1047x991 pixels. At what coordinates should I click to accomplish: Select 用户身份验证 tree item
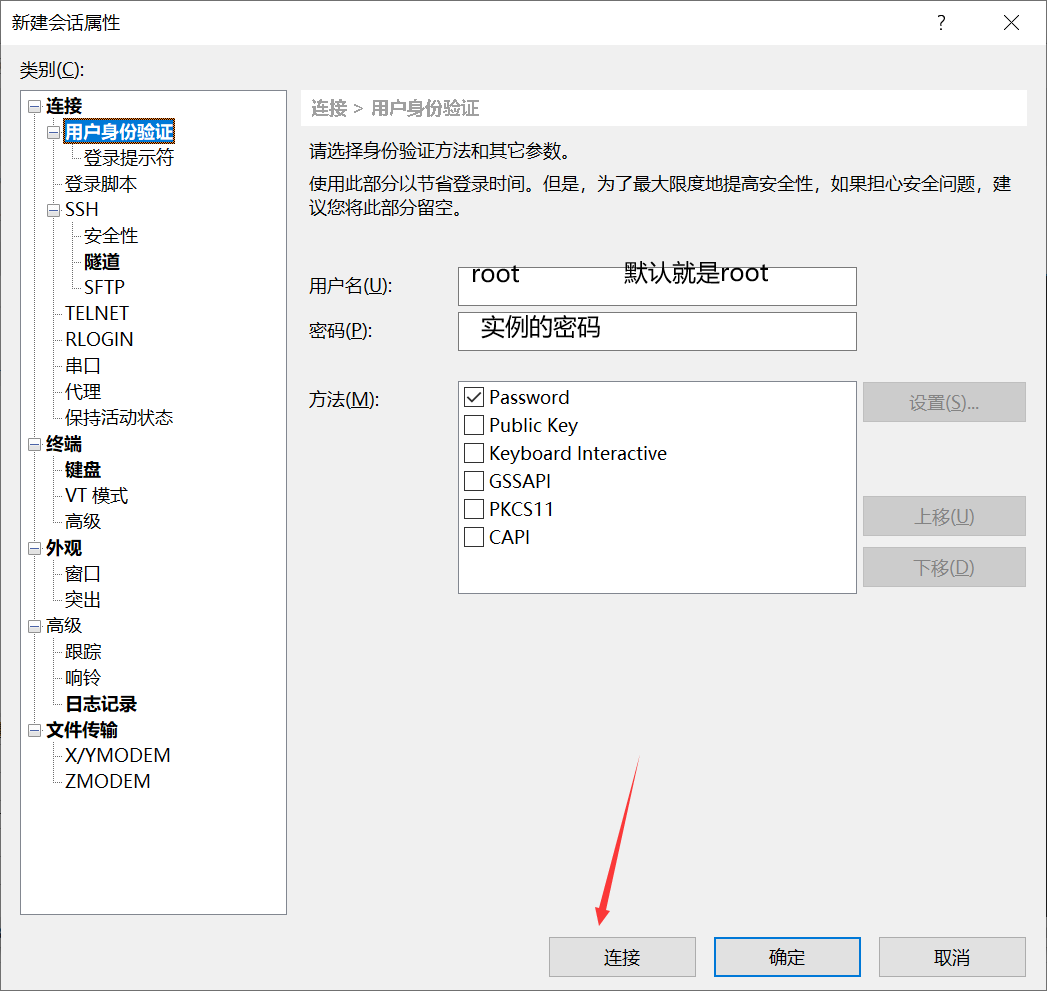[x=120, y=132]
